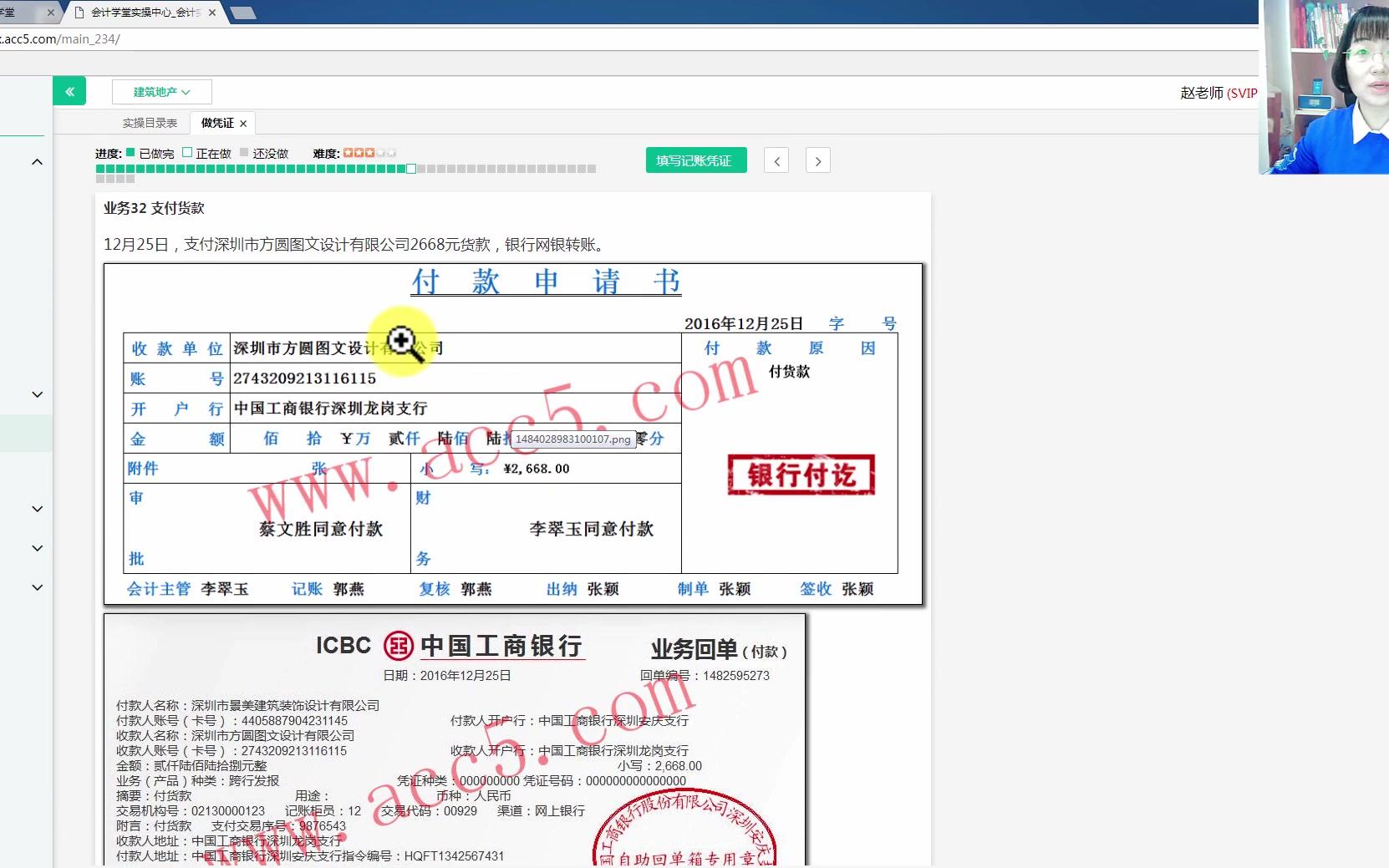
Task: Check the 已做完 progress checkbox
Action: pos(130,153)
